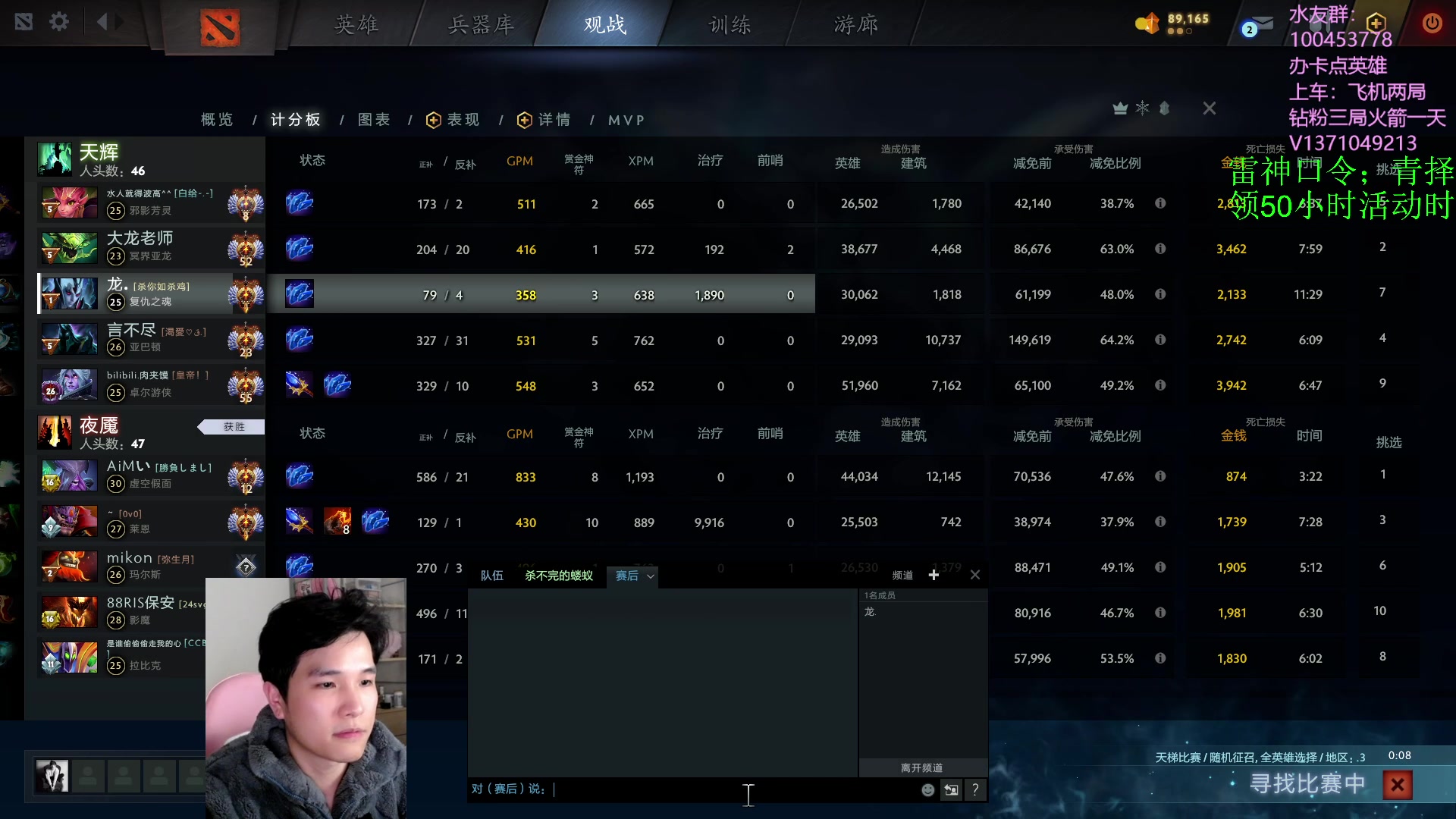Click damage info icon on 38.7% row
This screenshot has height=819, width=1456.
(x=1160, y=203)
